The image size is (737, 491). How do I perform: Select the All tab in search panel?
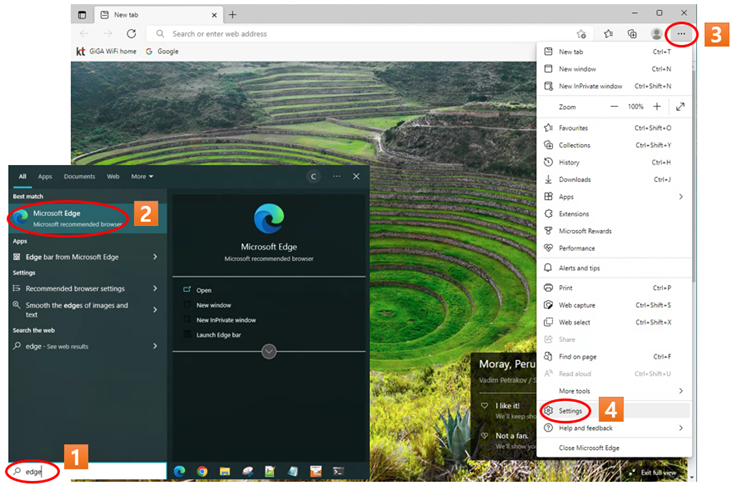[x=22, y=177]
